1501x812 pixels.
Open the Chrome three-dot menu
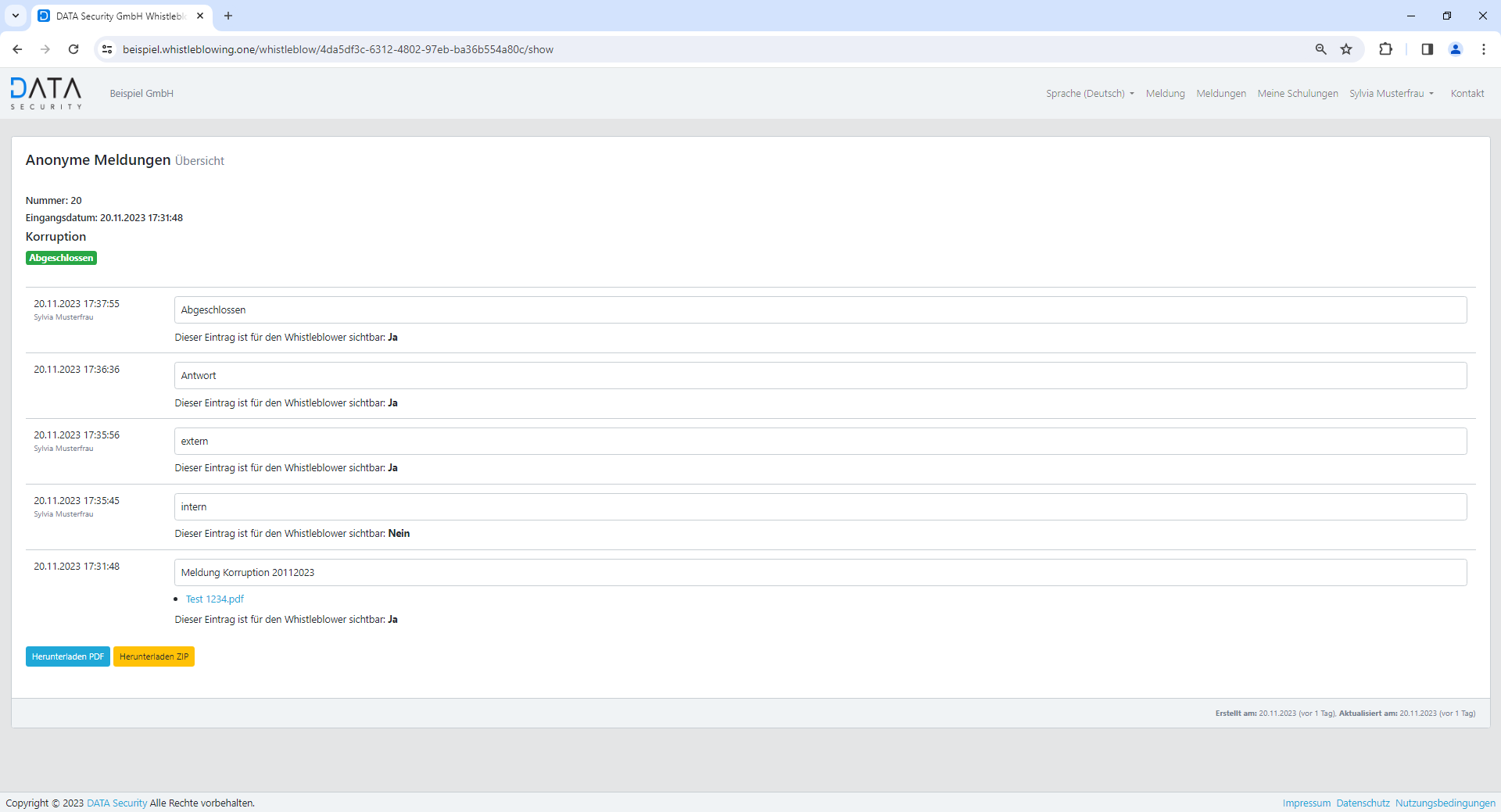click(1483, 49)
